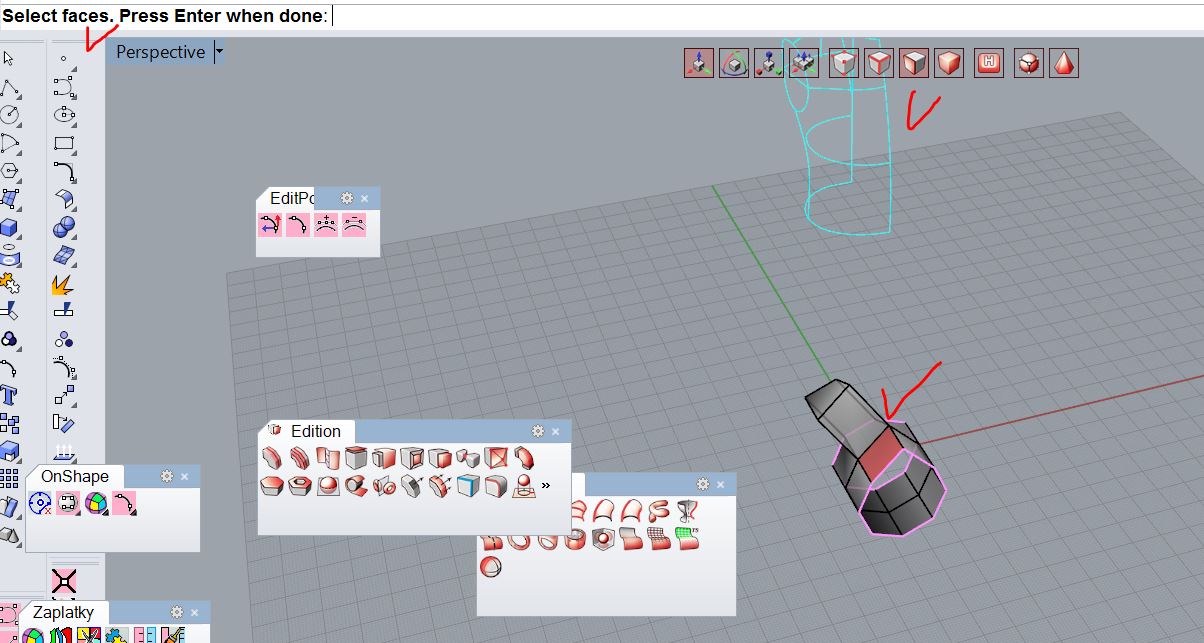Click the remove-knot minus icon in EditPo

tap(354, 225)
